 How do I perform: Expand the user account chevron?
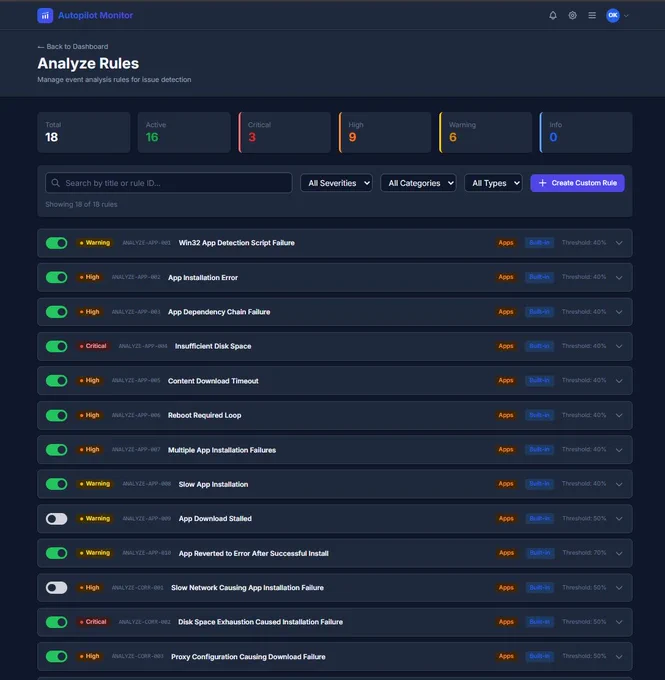[x=626, y=16]
